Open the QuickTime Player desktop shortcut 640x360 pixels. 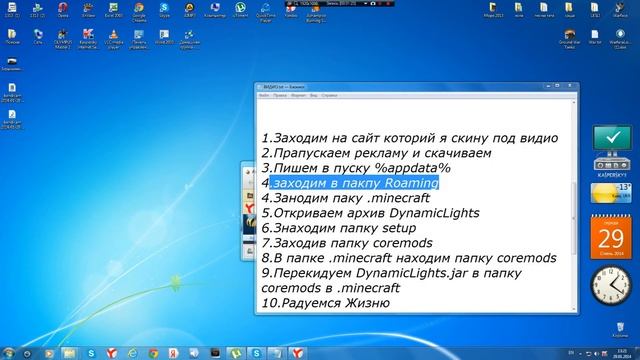point(266,11)
